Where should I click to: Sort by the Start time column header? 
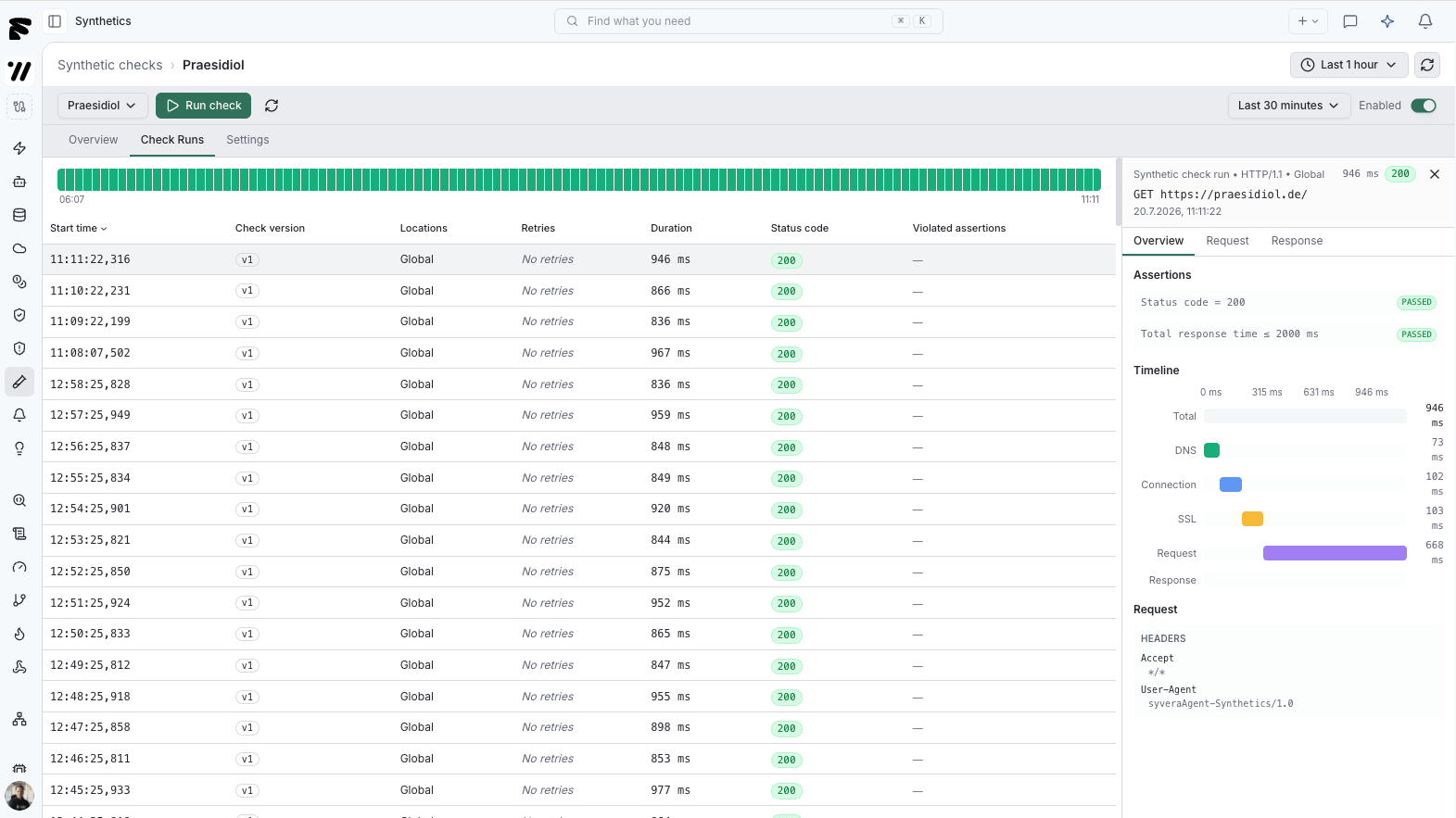79,228
